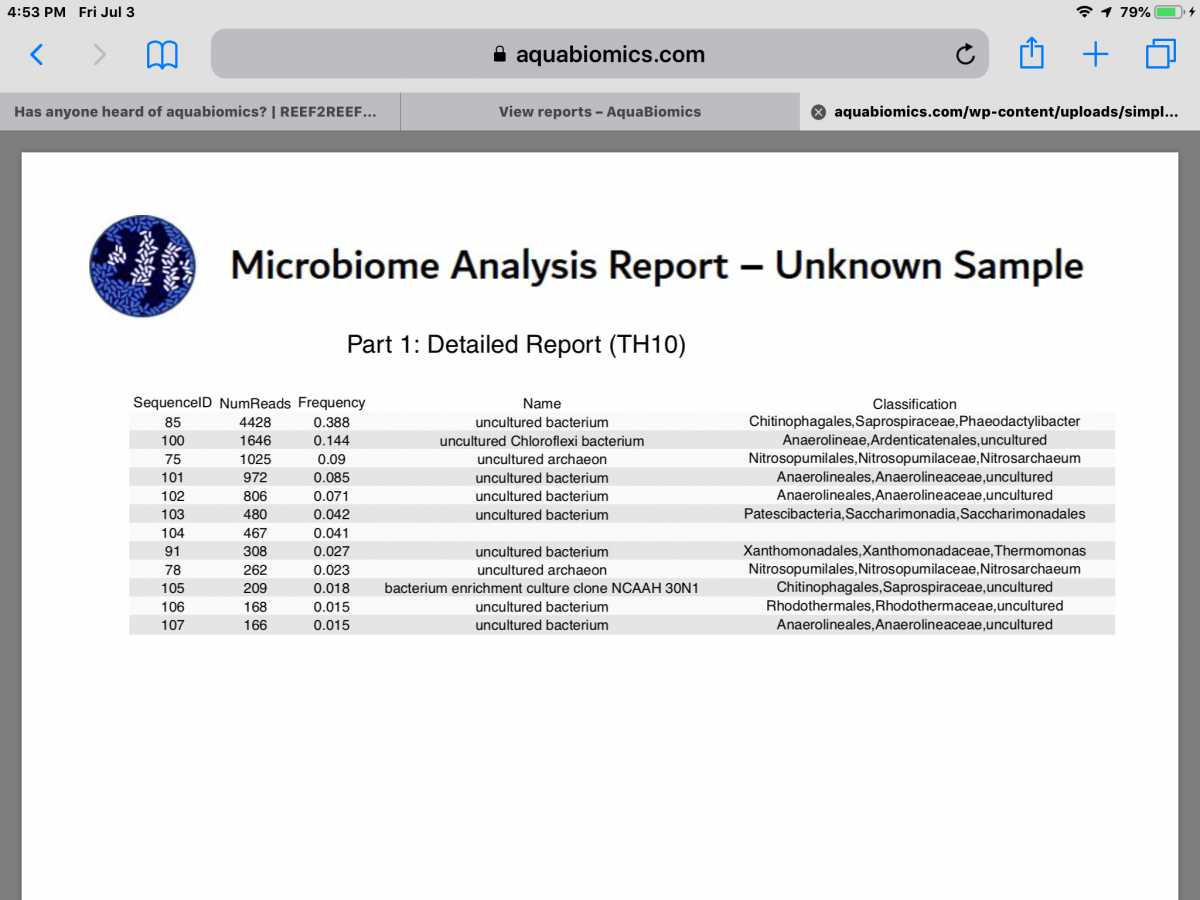The image size is (1200, 900).
Task: Select SequenceID cell 101
Action: tap(173, 477)
